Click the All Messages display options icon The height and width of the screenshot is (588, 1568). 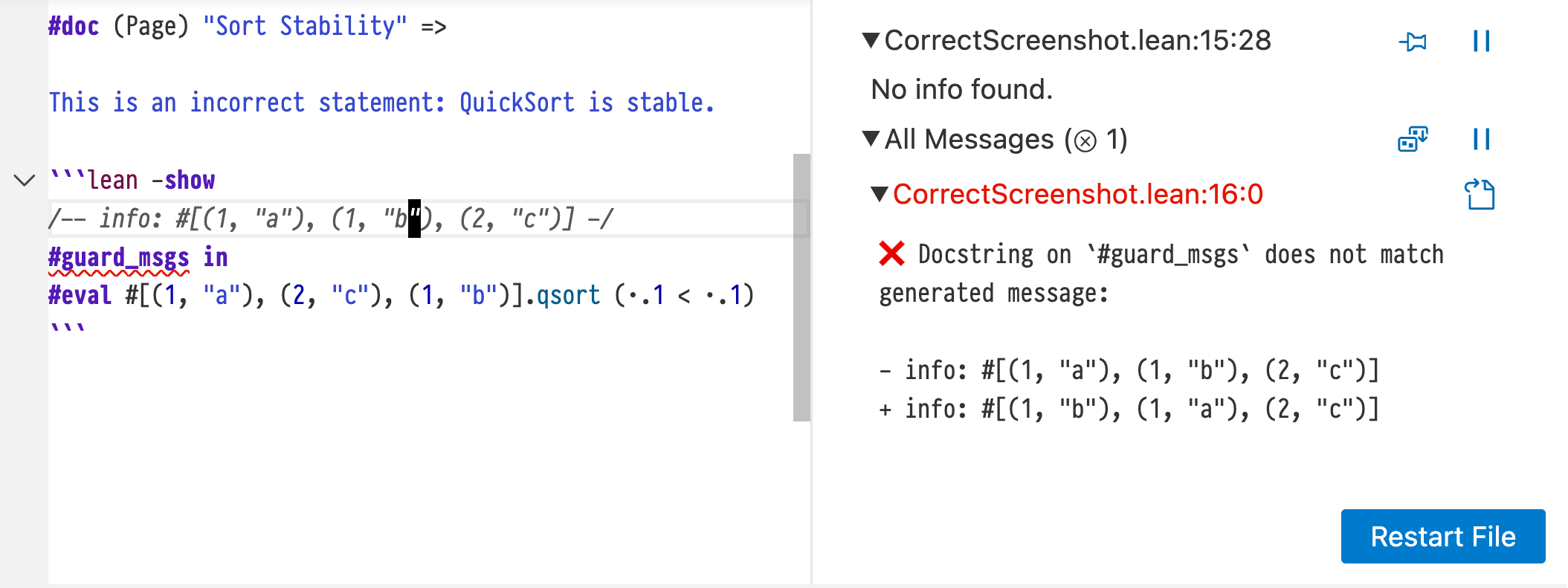click(x=1413, y=140)
